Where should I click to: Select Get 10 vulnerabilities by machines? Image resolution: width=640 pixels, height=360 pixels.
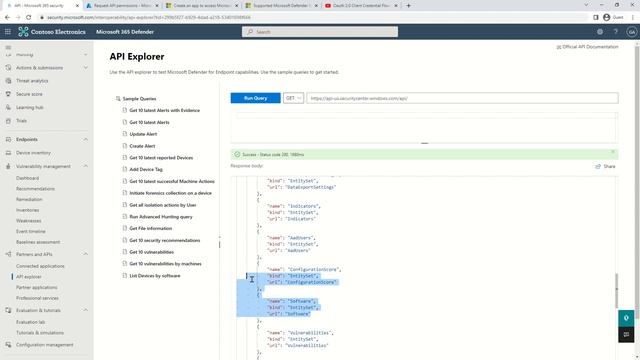(x=165, y=264)
